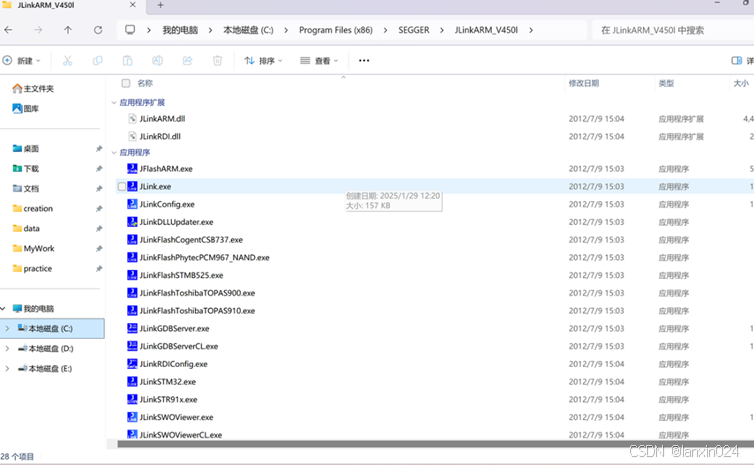Add a new tab with plus button
Viewport: 754px width, 465px height.
pyautogui.click(x=161, y=5)
